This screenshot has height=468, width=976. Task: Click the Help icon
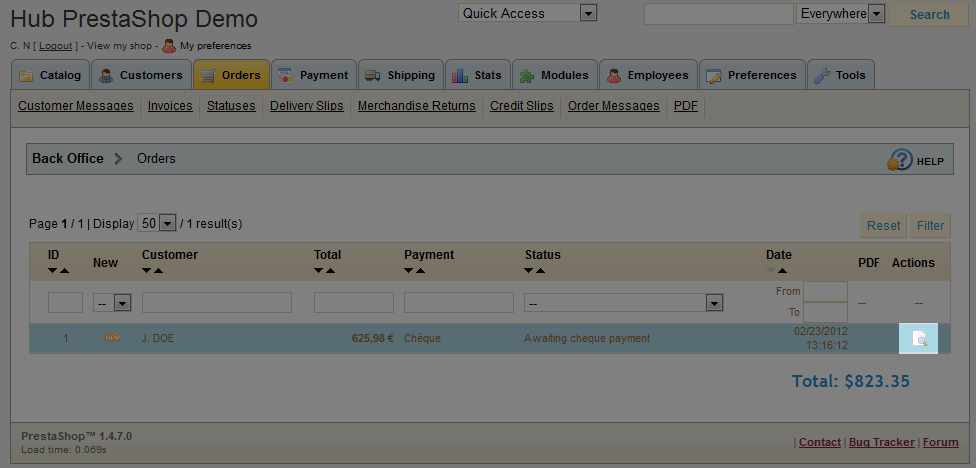click(x=900, y=160)
